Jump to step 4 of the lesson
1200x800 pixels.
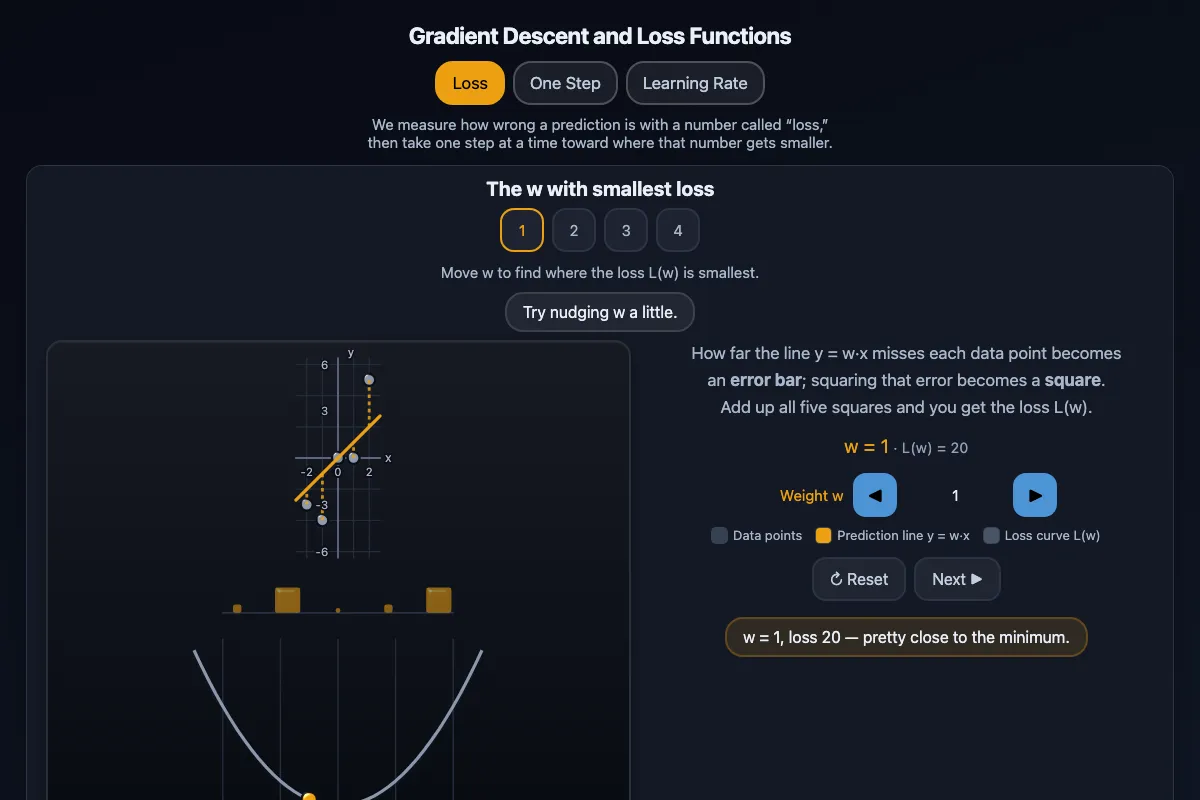[678, 230]
